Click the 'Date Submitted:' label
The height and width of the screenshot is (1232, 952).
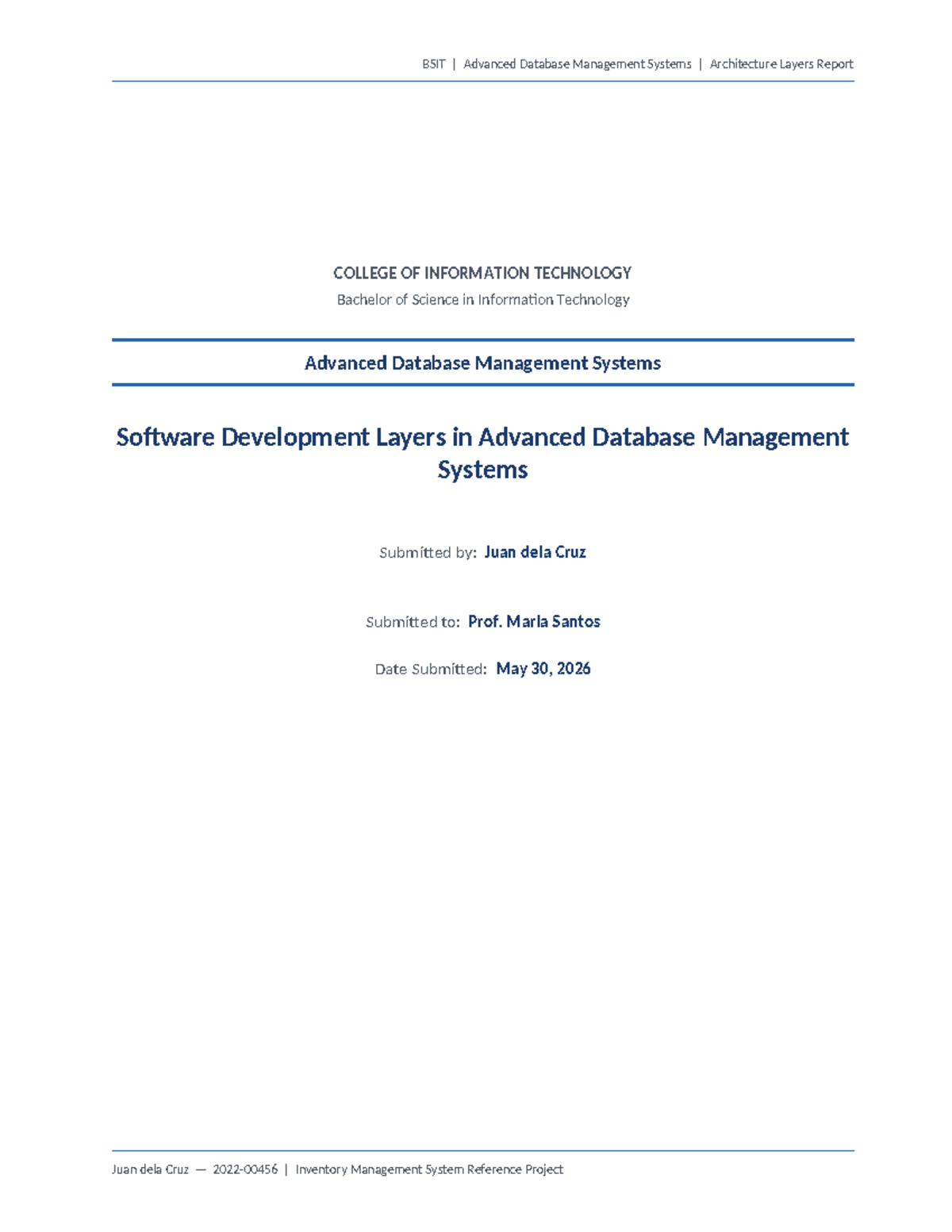click(431, 669)
